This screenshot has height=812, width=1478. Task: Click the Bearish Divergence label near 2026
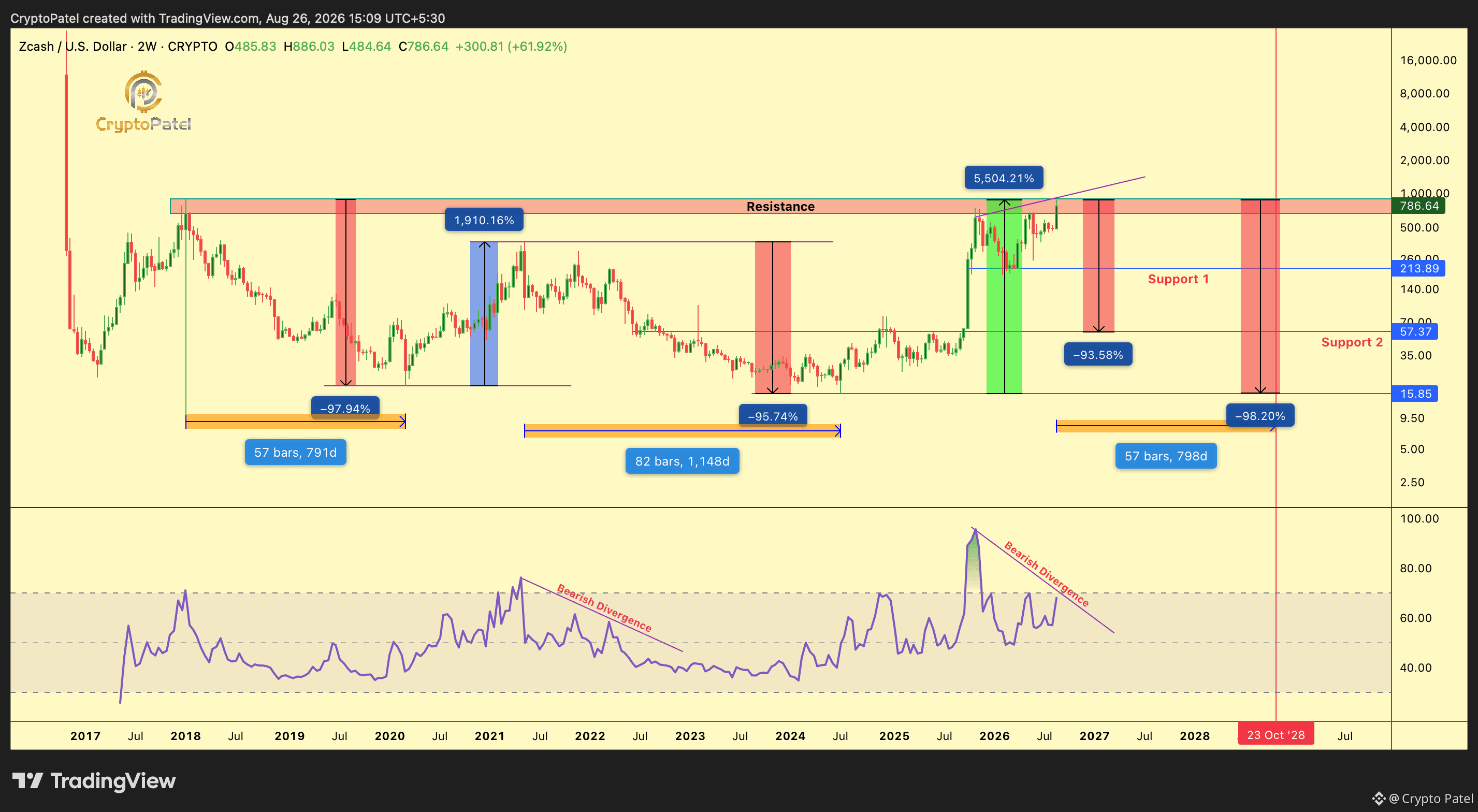tap(1047, 574)
